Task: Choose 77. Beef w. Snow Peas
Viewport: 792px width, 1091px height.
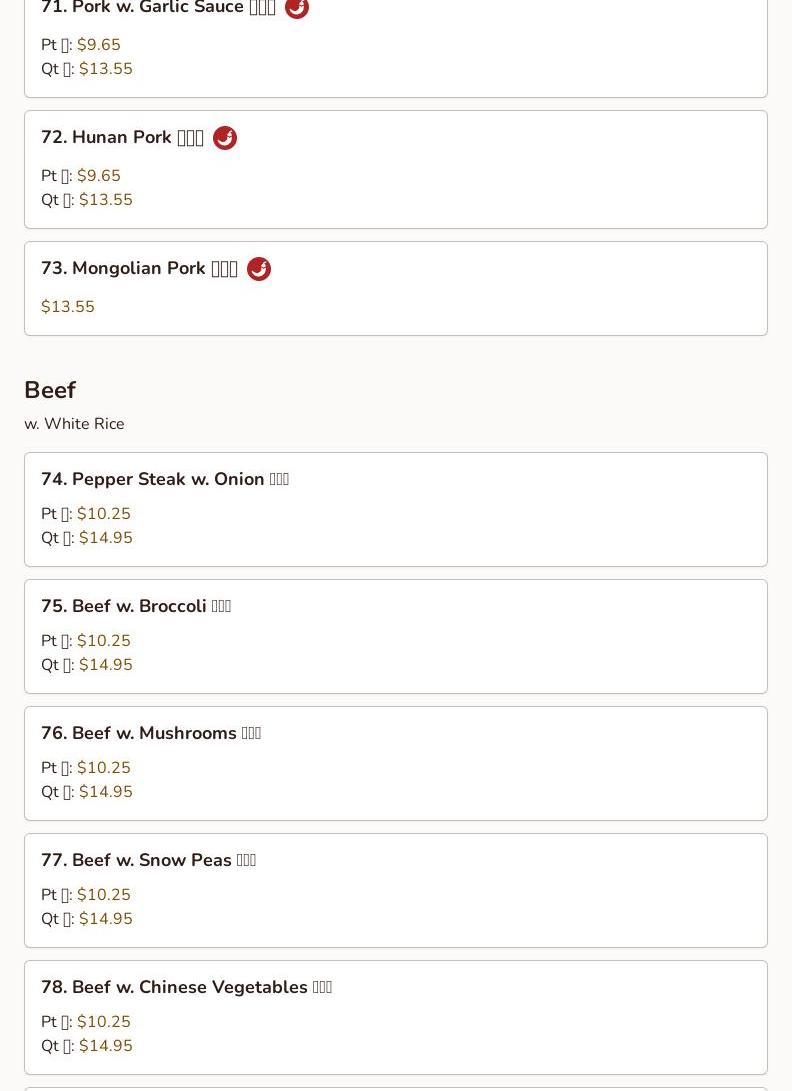Action: pyautogui.click(x=148, y=861)
